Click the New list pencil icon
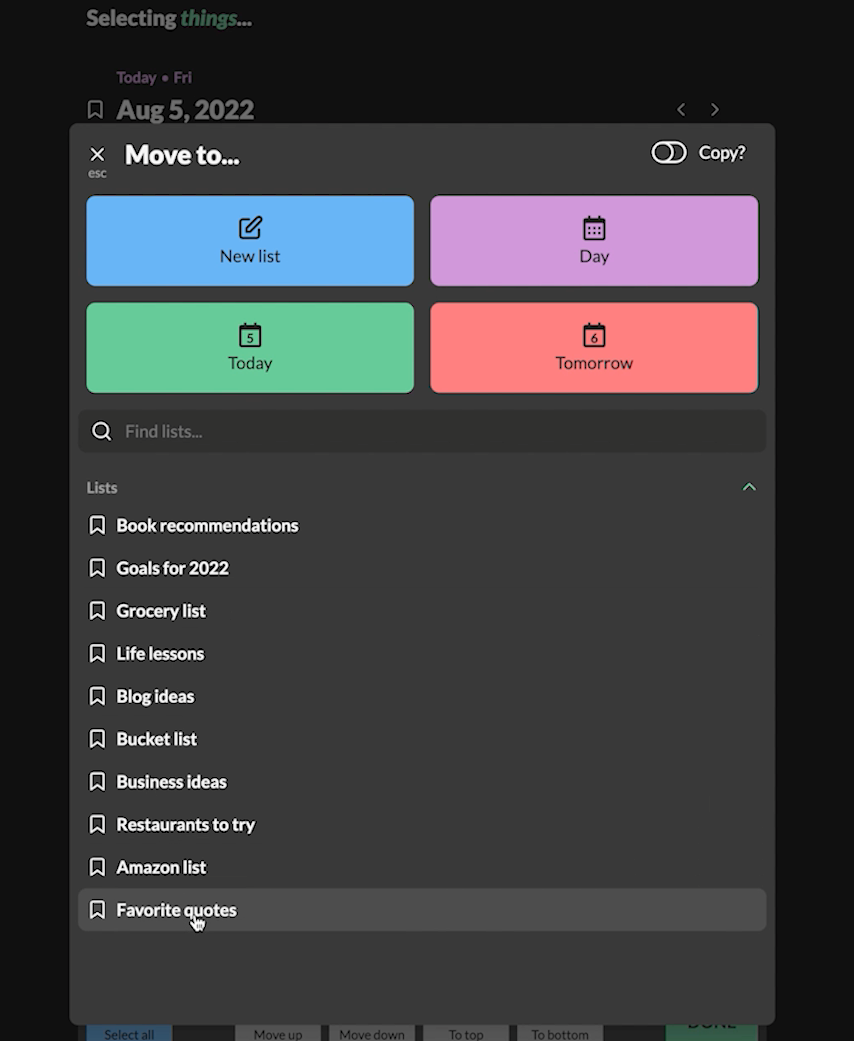Viewport: 854px width, 1041px height. click(x=250, y=228)
